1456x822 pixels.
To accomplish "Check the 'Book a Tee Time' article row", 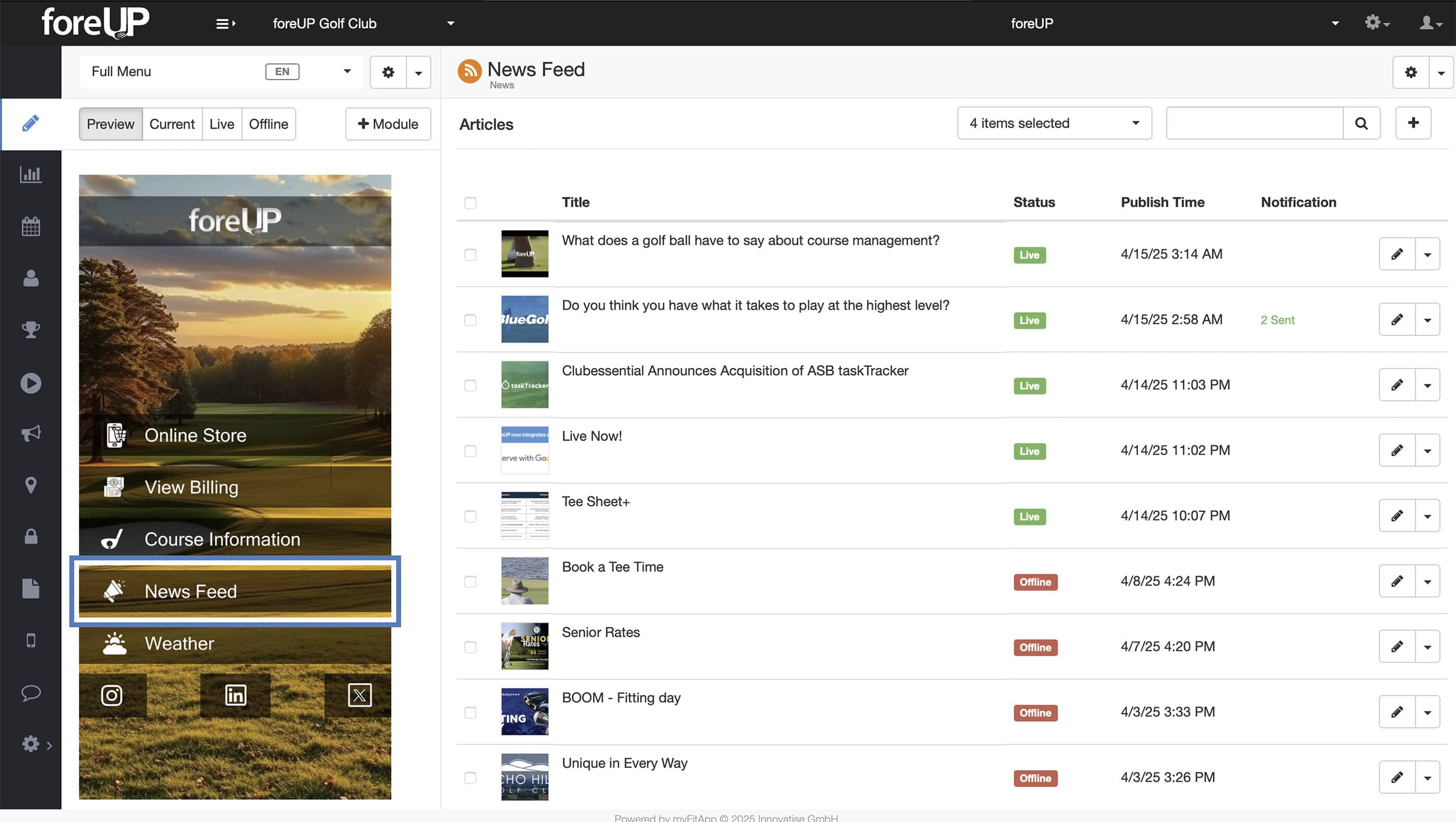I will coord(470,581).
